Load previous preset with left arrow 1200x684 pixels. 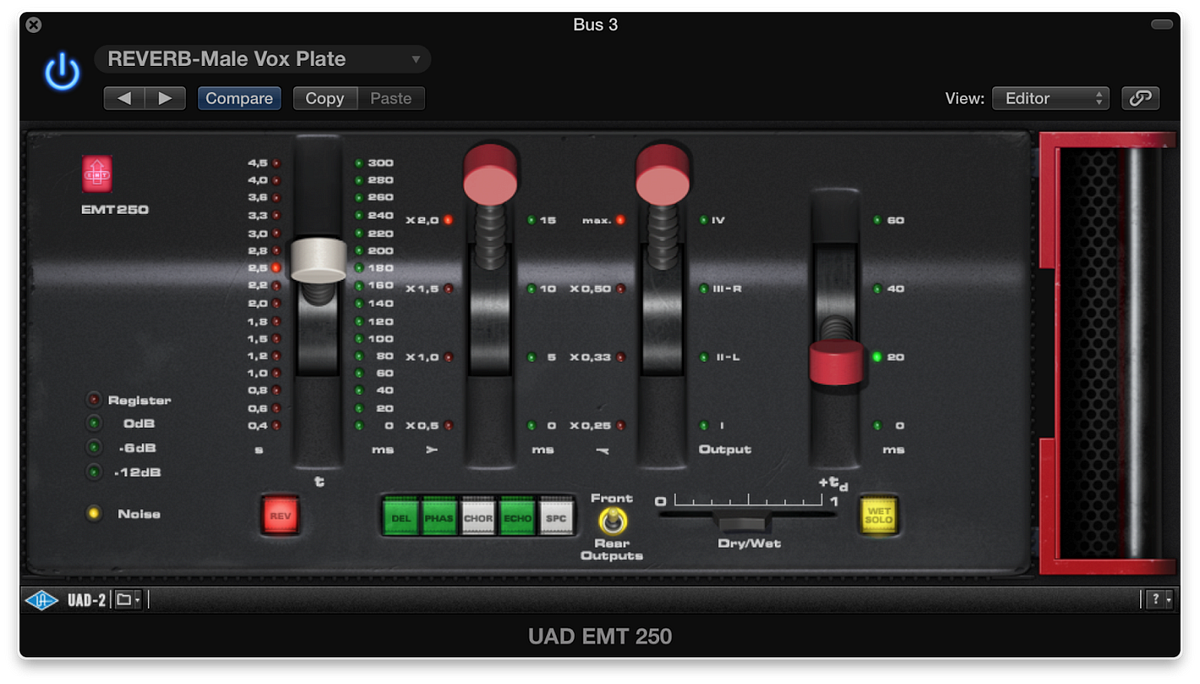click(x=123, y=98)
